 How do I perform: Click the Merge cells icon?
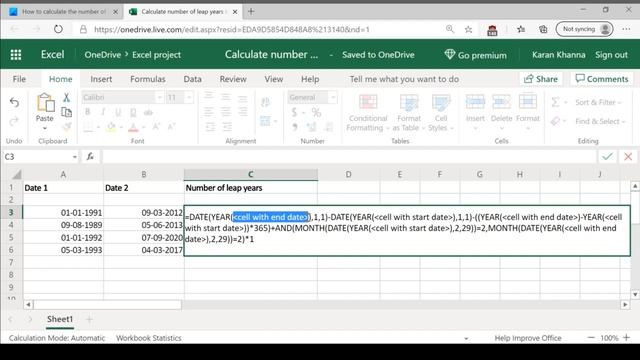pos(265,121)
